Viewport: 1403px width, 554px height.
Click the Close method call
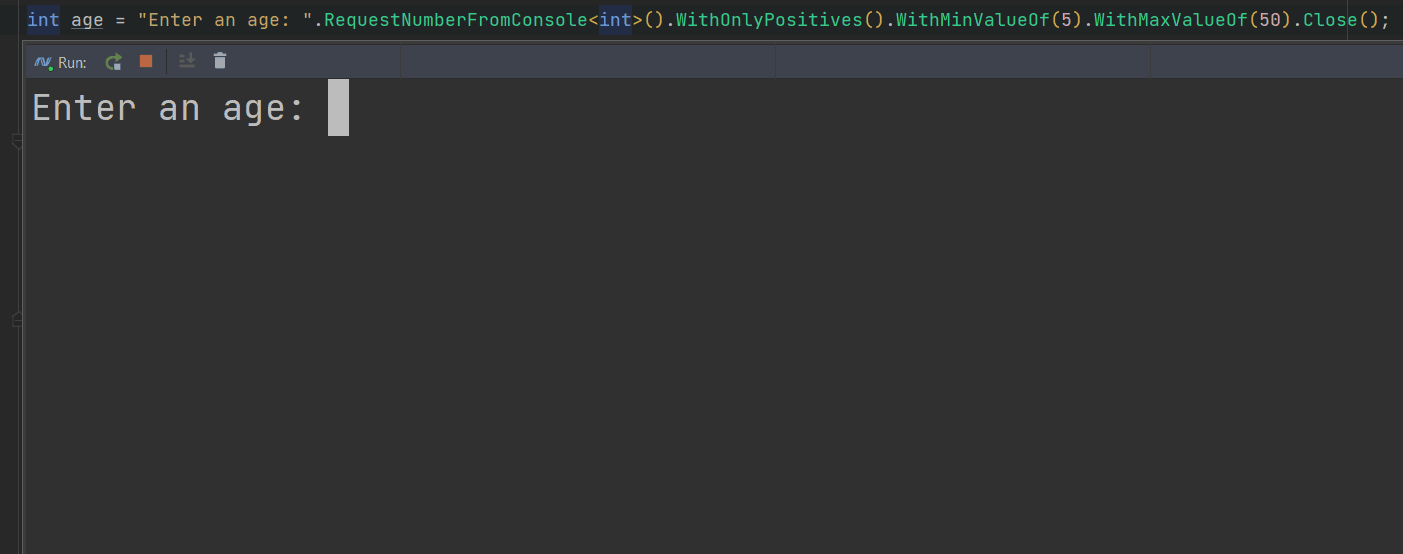coord(1330,20)
